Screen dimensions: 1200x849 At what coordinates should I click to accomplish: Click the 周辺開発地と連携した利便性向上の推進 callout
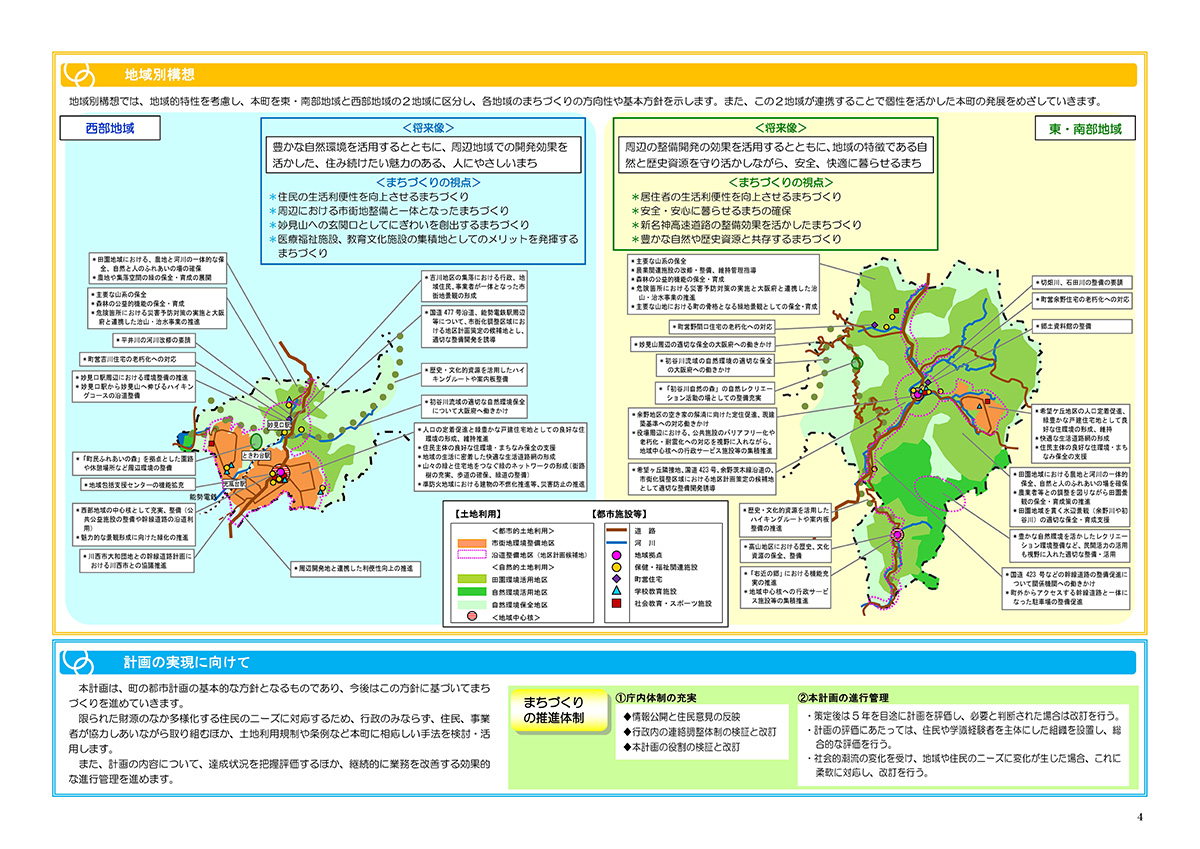(357, 567)
